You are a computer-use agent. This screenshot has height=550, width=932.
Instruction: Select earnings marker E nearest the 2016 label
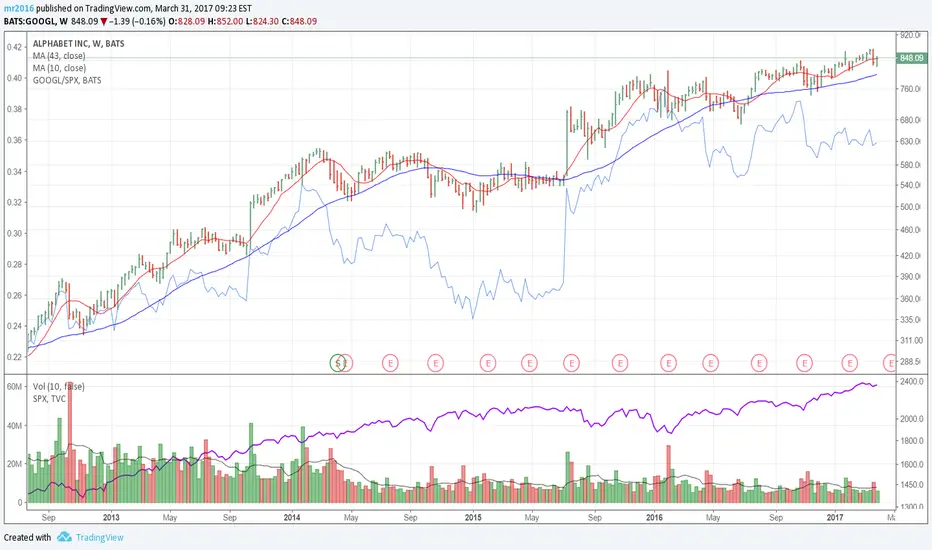tap(669, 362)
